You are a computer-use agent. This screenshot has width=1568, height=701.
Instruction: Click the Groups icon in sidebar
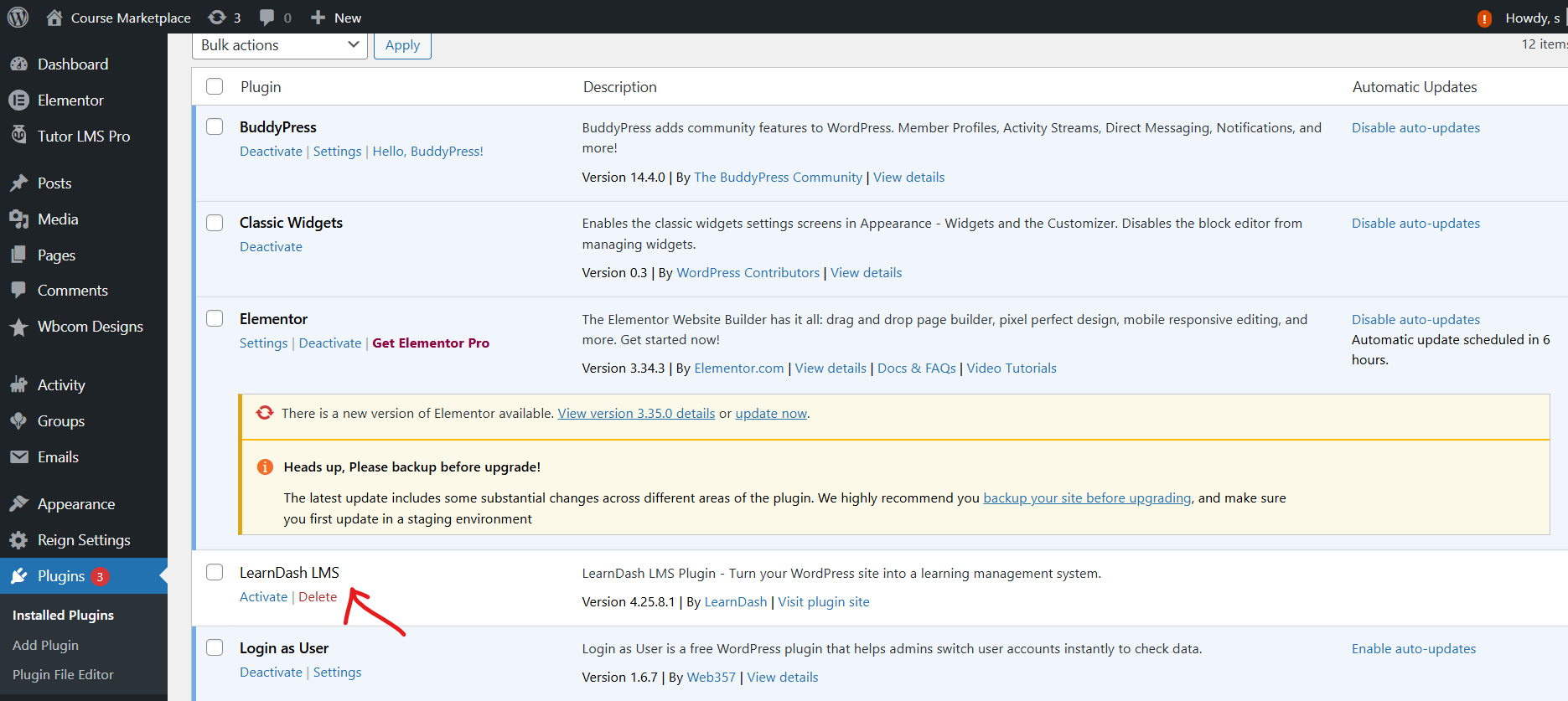click(18, 421)
